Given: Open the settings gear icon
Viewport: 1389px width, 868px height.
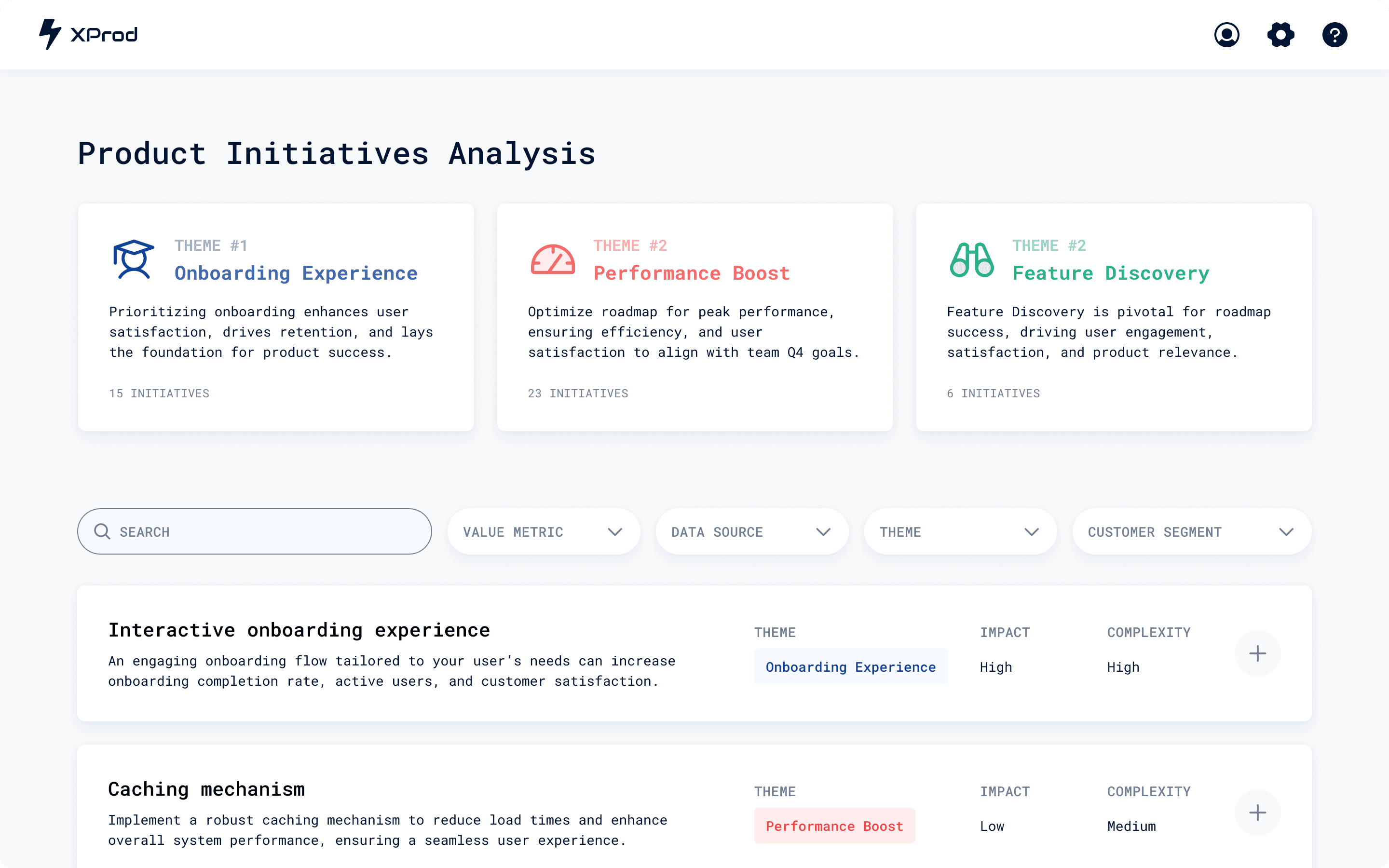Looking at the screenshot, I should click(x=1280, y=34).
